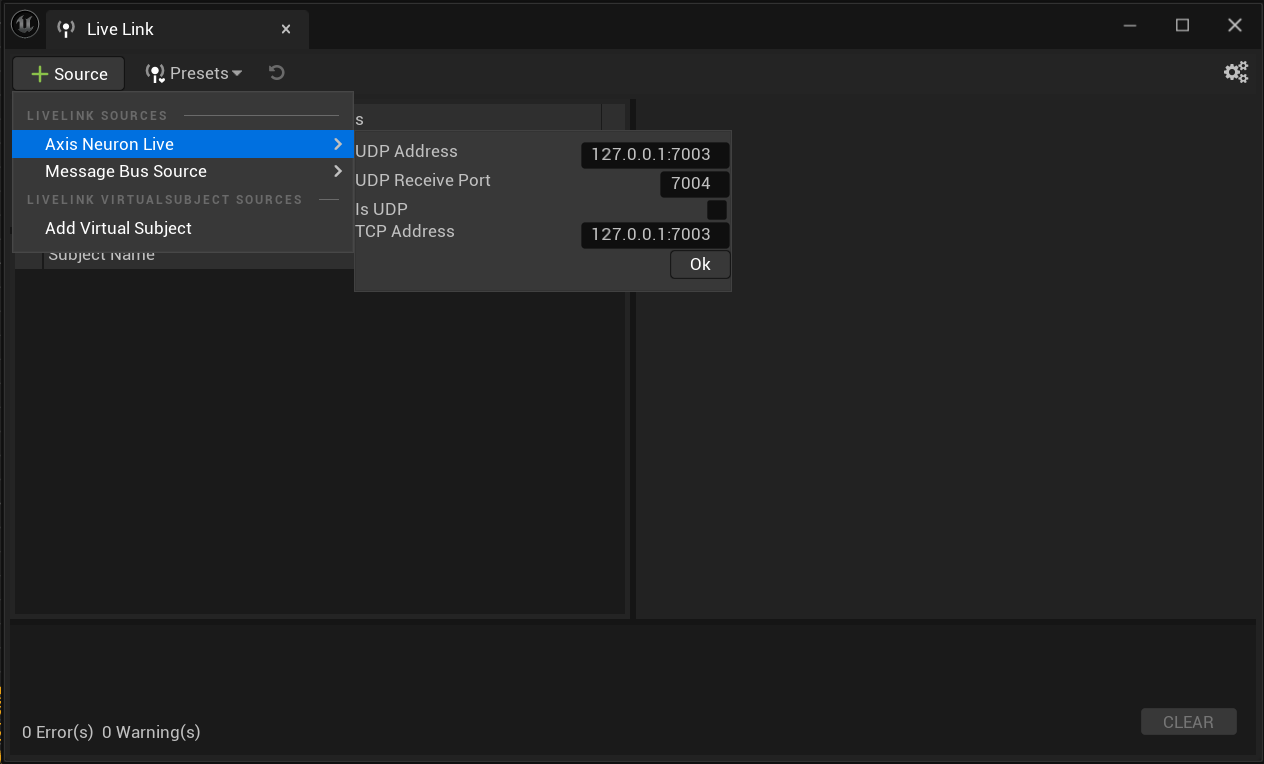Click the TCP Address label

click(x=405, y=231)
